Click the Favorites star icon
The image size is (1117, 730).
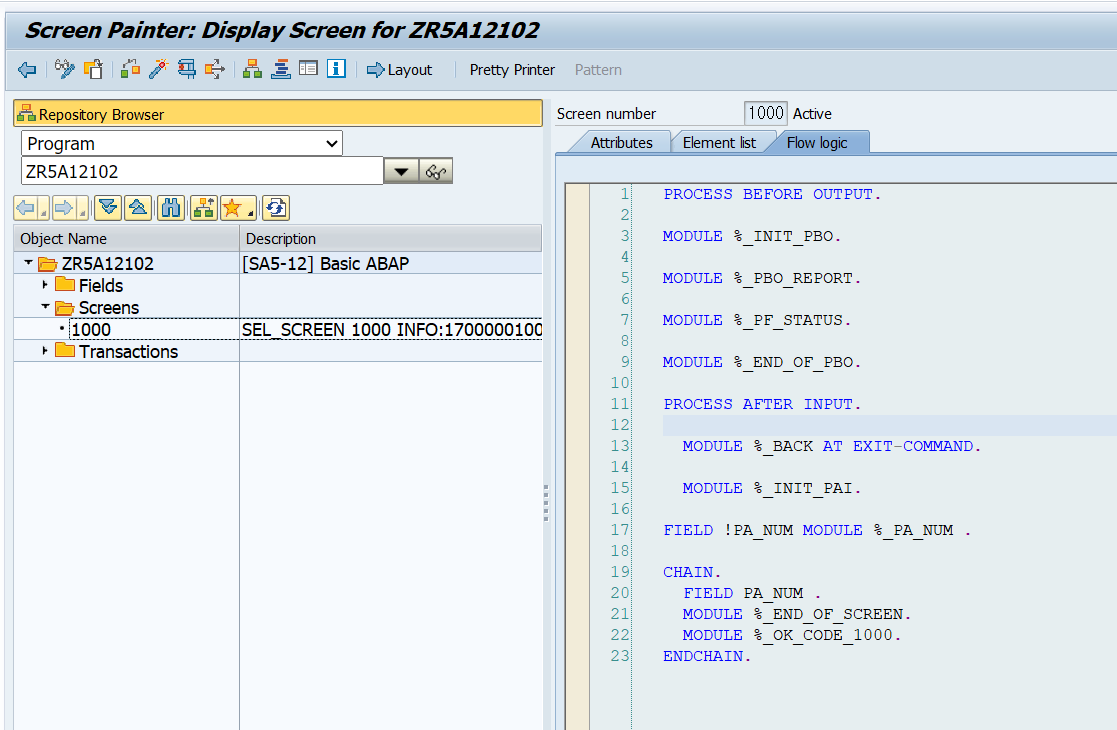(238, 208)
